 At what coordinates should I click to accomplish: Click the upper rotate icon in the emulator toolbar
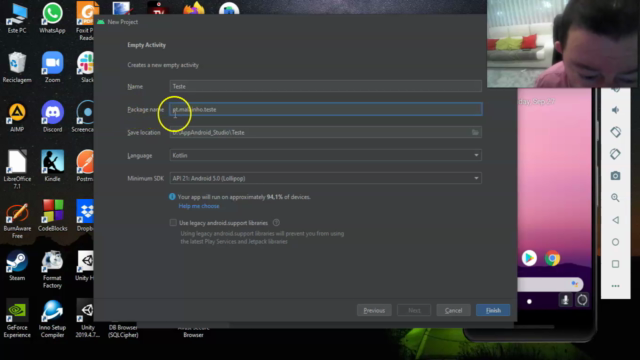pyautogui.click(x=616, y=132)
